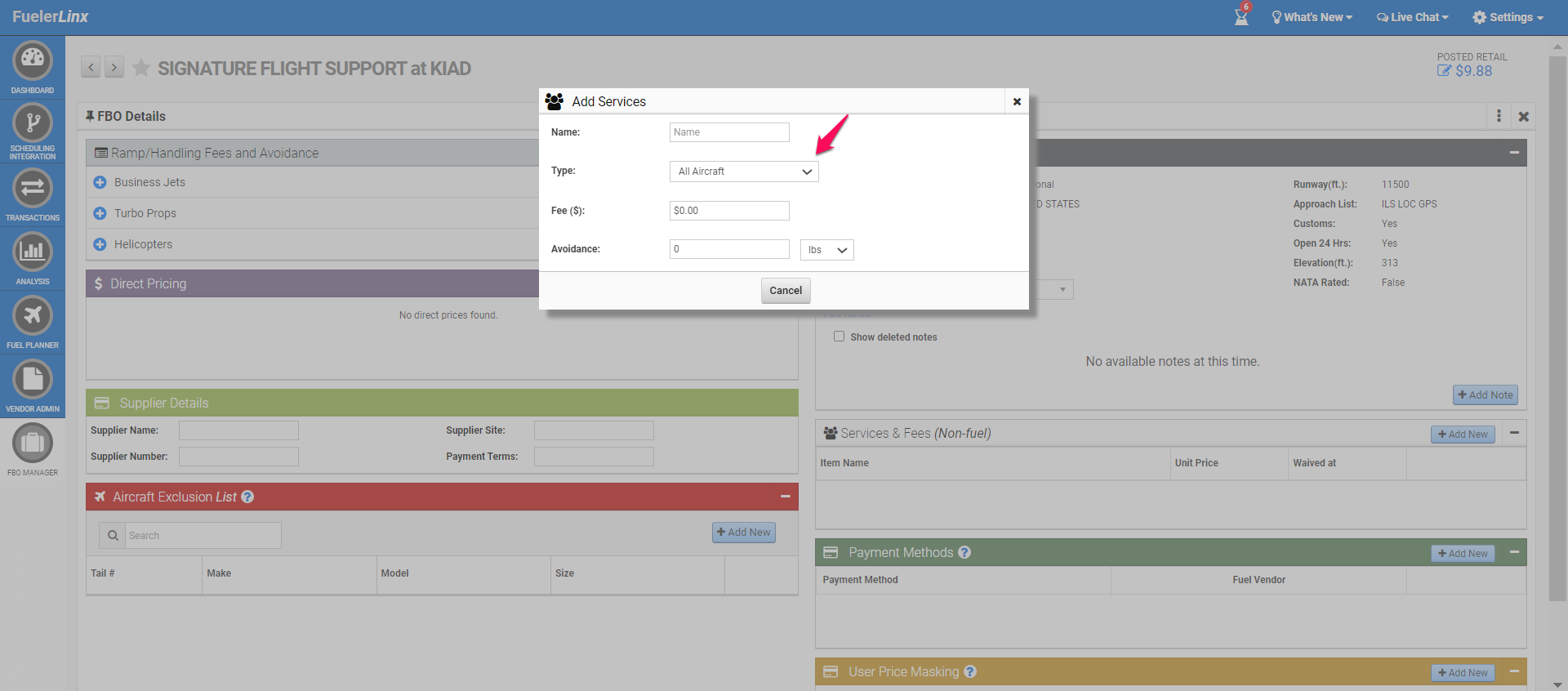Open the FBO Details three-dot menu

pyautogui.click(x=1499, y=116)
